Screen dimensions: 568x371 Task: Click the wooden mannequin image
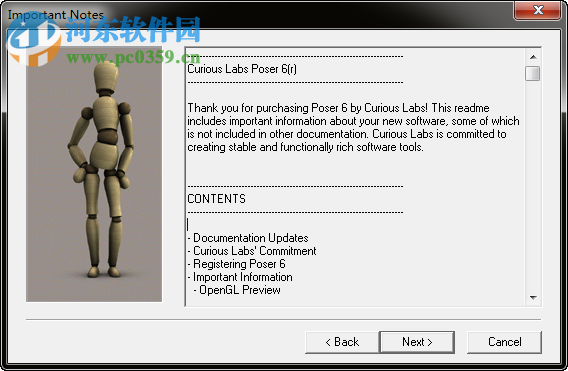click(x=94, y=174)
